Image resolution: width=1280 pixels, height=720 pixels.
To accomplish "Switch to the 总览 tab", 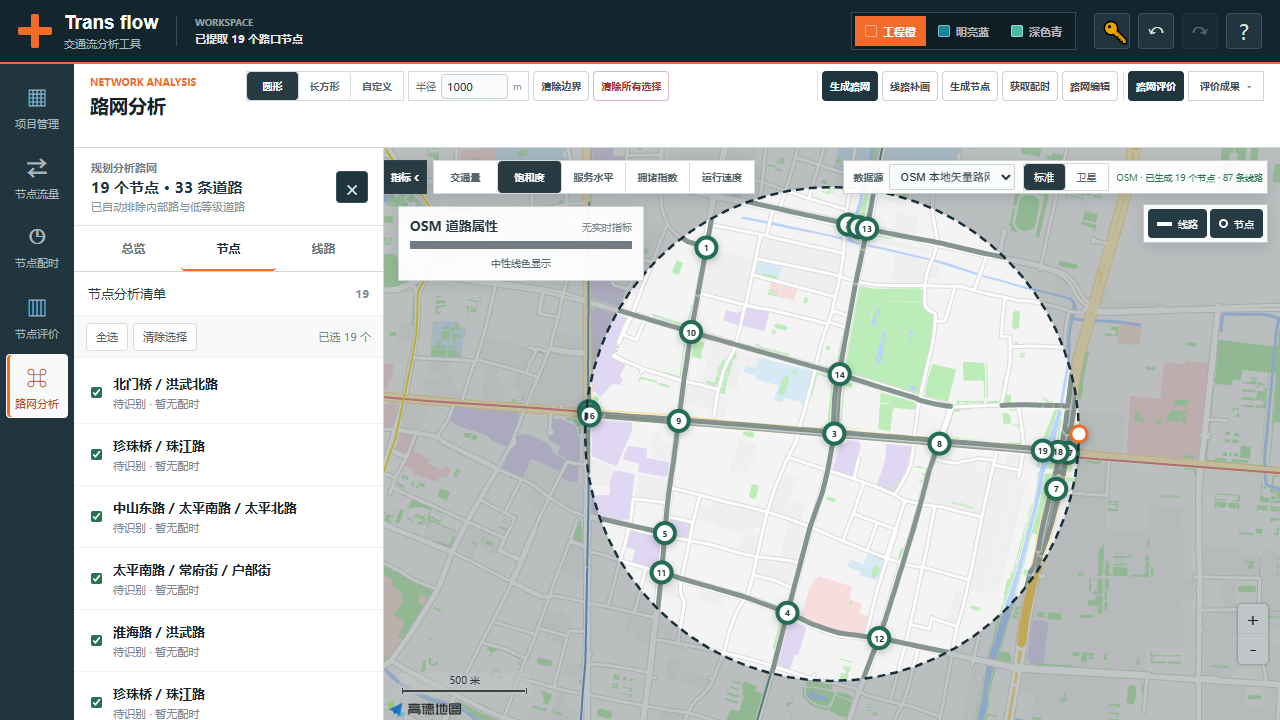I will pyautogui.click(x=133, y=248).
